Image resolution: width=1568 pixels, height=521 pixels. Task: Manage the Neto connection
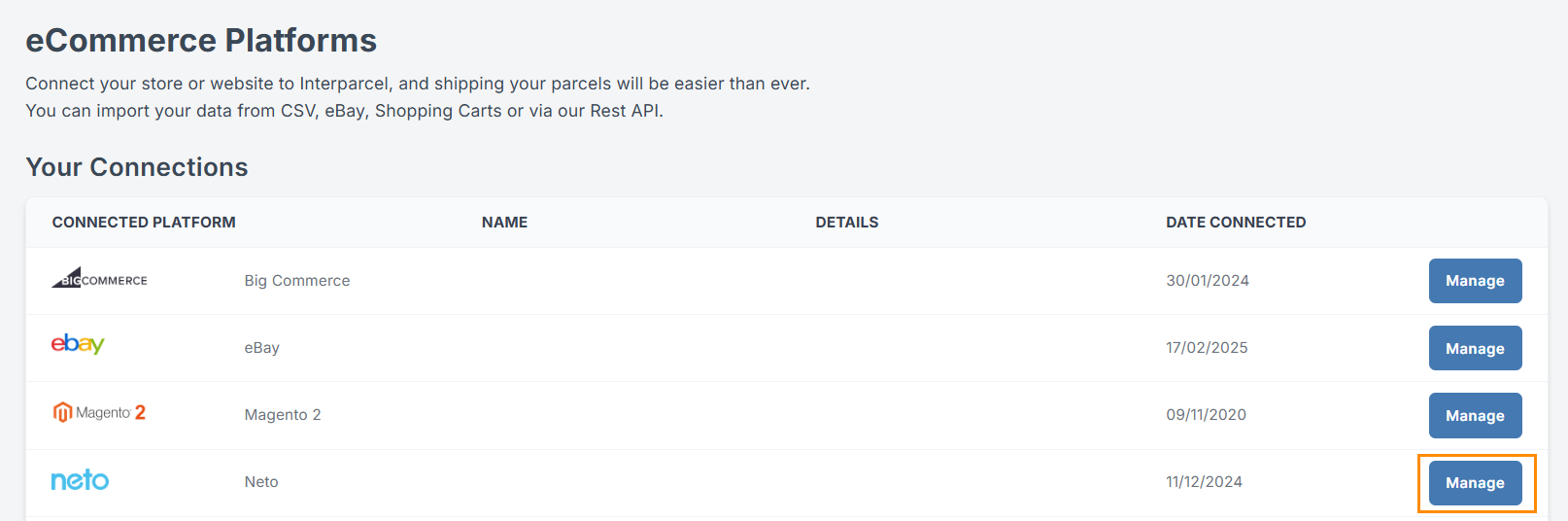(1474, 483)
